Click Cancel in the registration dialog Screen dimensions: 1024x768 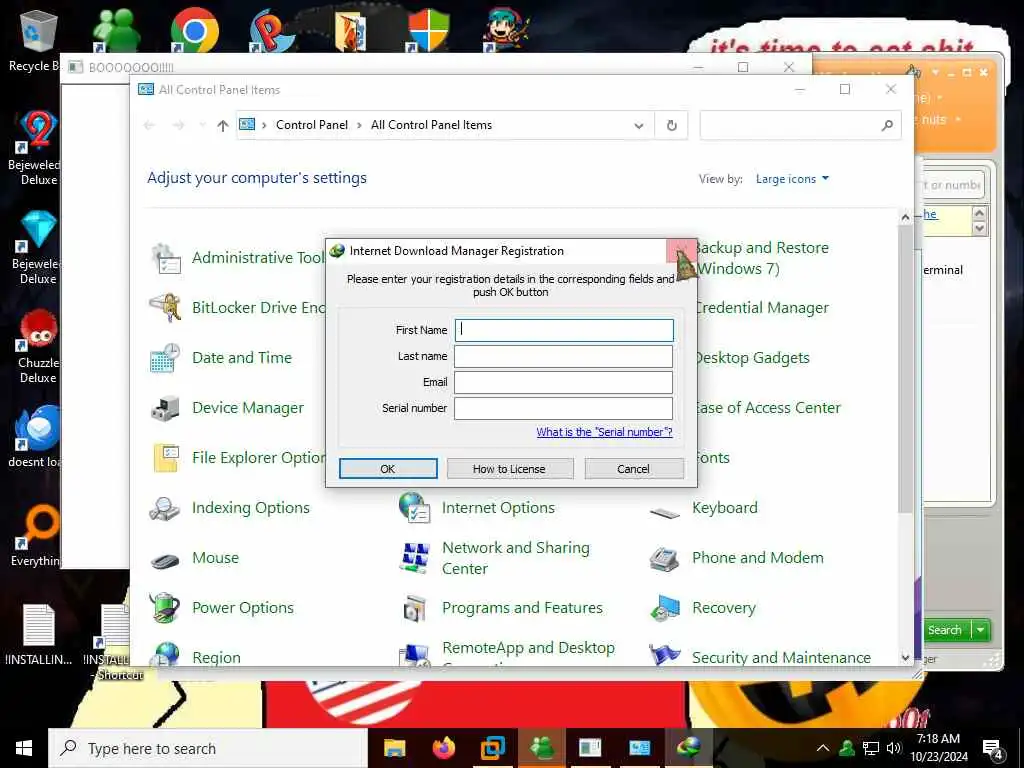tap(633, 469)
